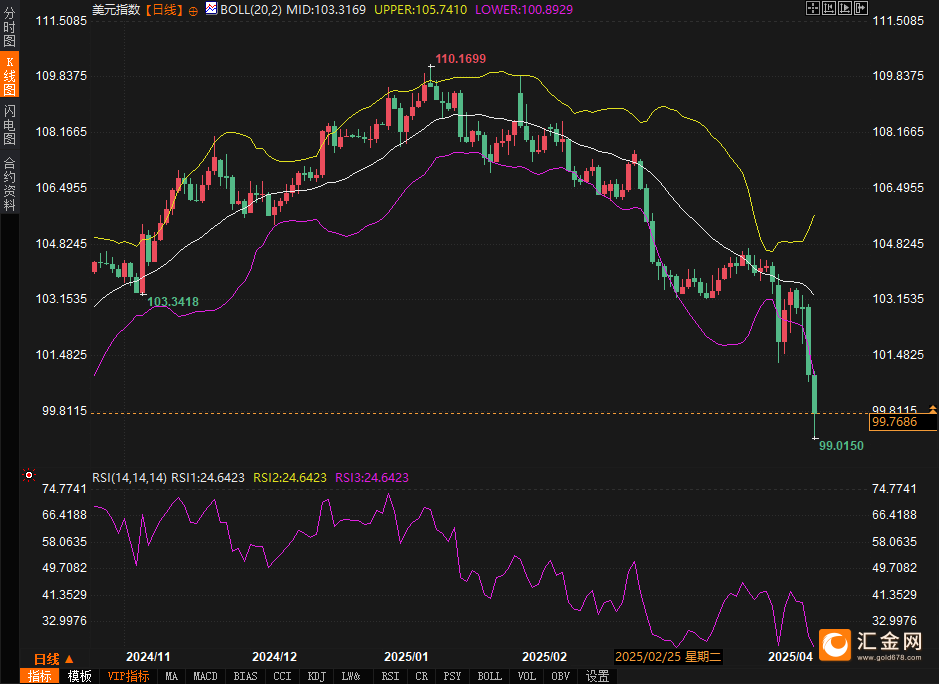The height and width of the screenshot is (684, 939).
Task: Apply the CCI indicator
Action: point(282,676)
